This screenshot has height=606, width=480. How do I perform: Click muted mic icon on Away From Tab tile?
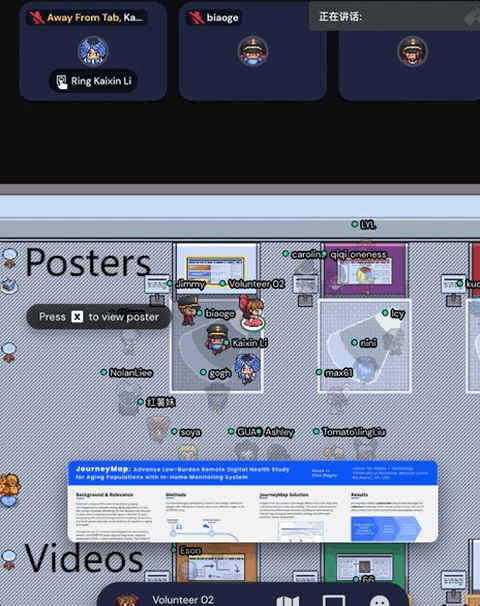[37, 17]
